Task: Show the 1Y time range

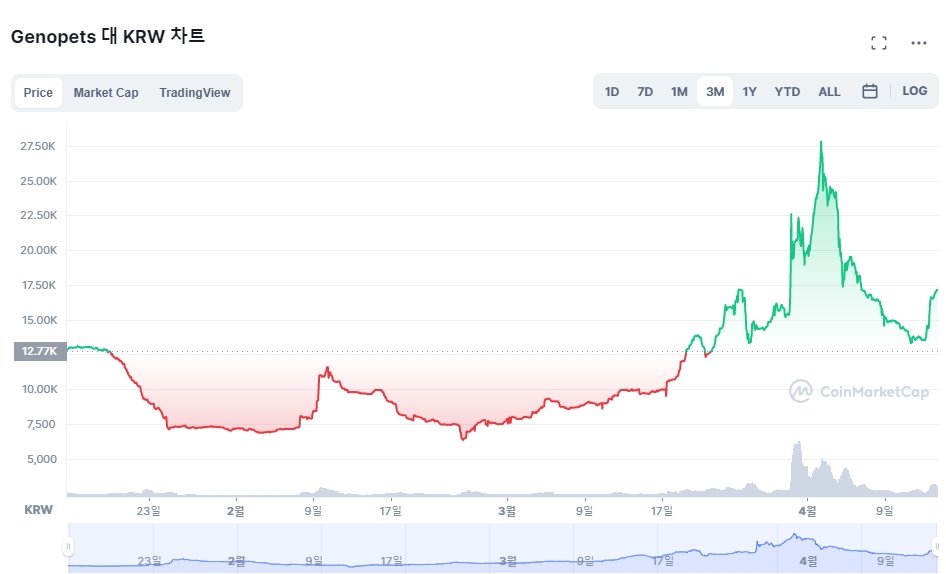Action: pyautogui.click(x=749, y=92)
